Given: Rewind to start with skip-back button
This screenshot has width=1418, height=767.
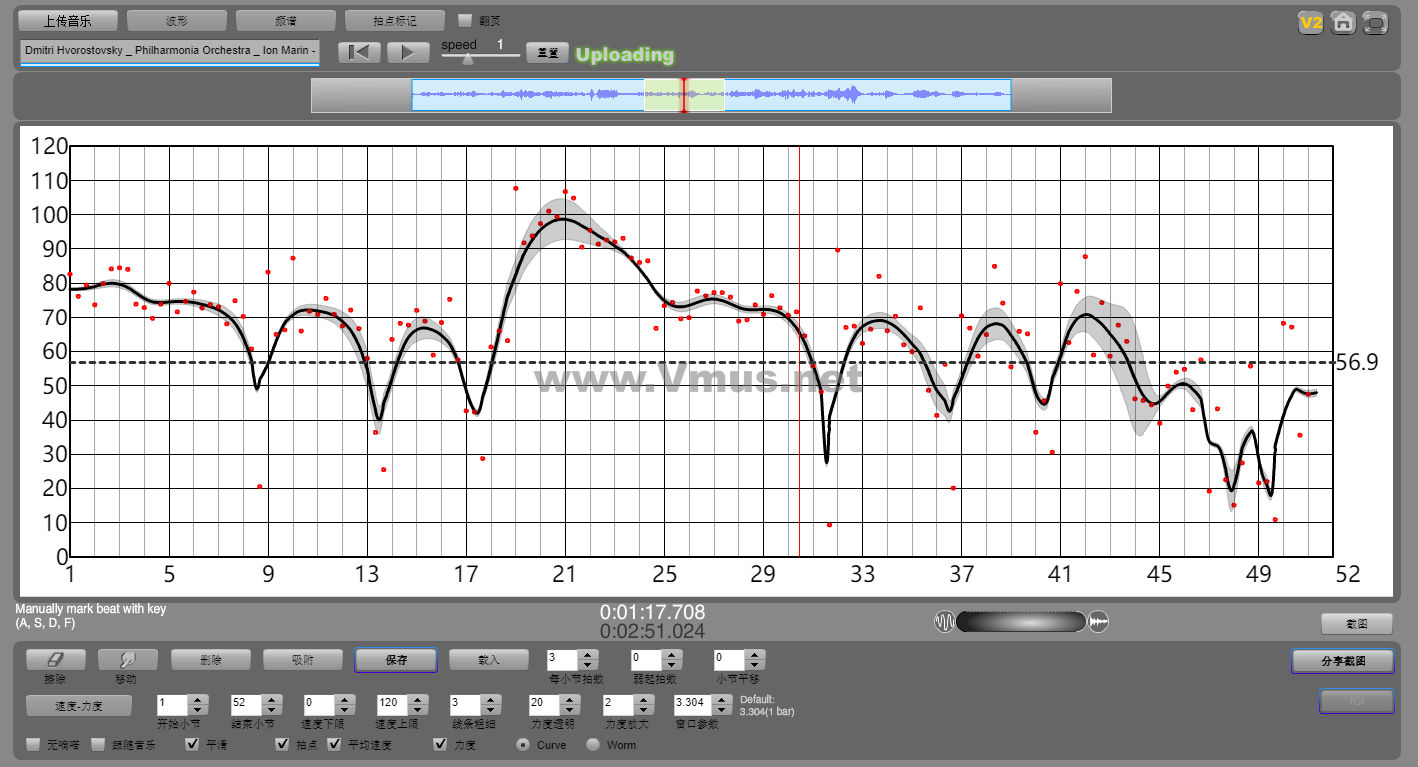Looking at the screenshot, I should pyautogui.click(x=359, y=53).
